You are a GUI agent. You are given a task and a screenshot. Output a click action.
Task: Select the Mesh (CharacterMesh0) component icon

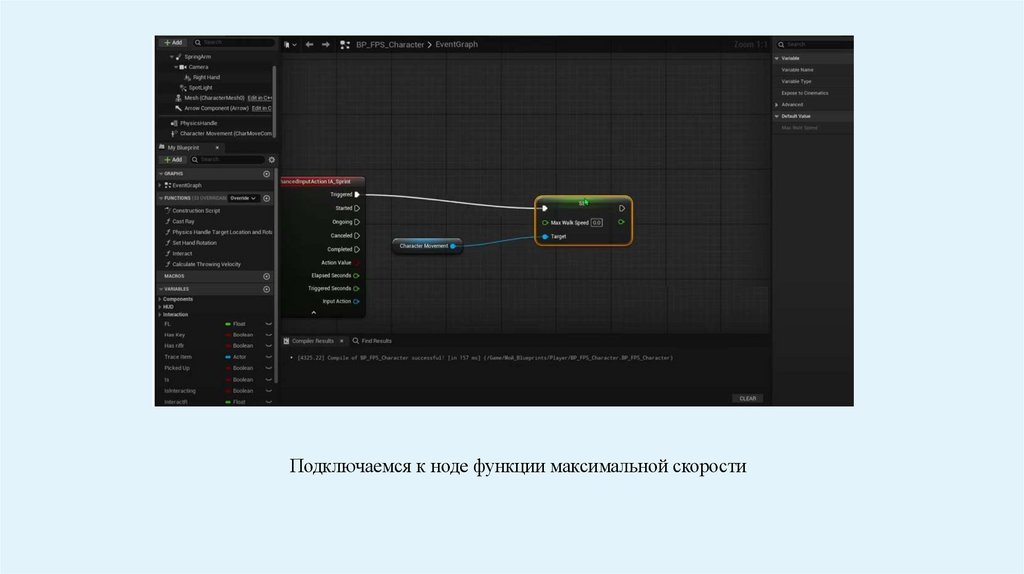178,98
